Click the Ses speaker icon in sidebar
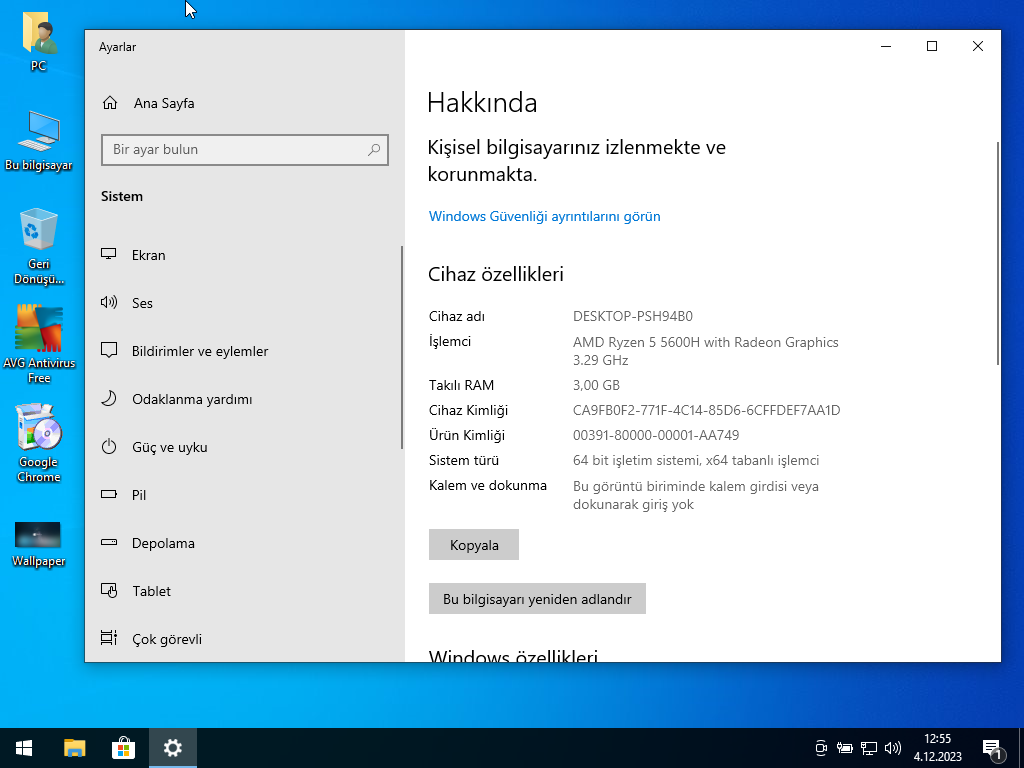The width and height of the screenshot is (1024, 768). [108, 302]
